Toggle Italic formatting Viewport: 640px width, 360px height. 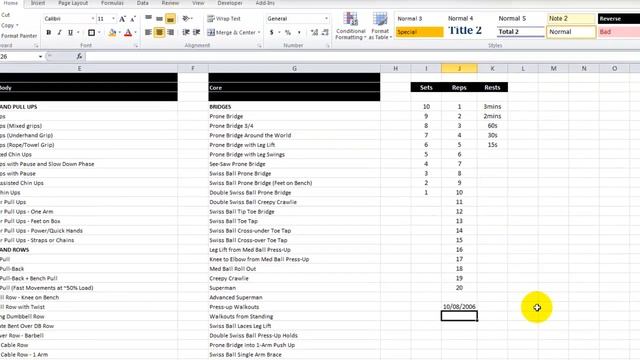[60, 32]
